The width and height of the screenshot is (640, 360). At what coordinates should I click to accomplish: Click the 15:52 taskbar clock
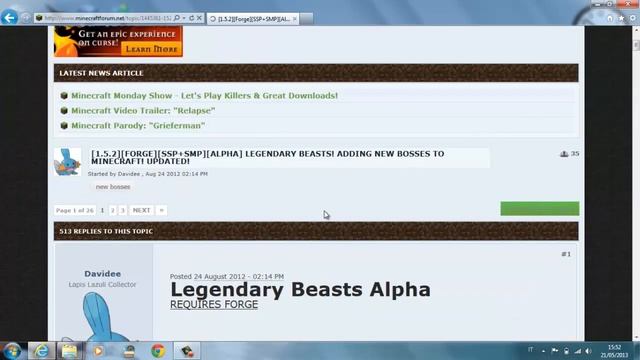(x=614, y=351)
